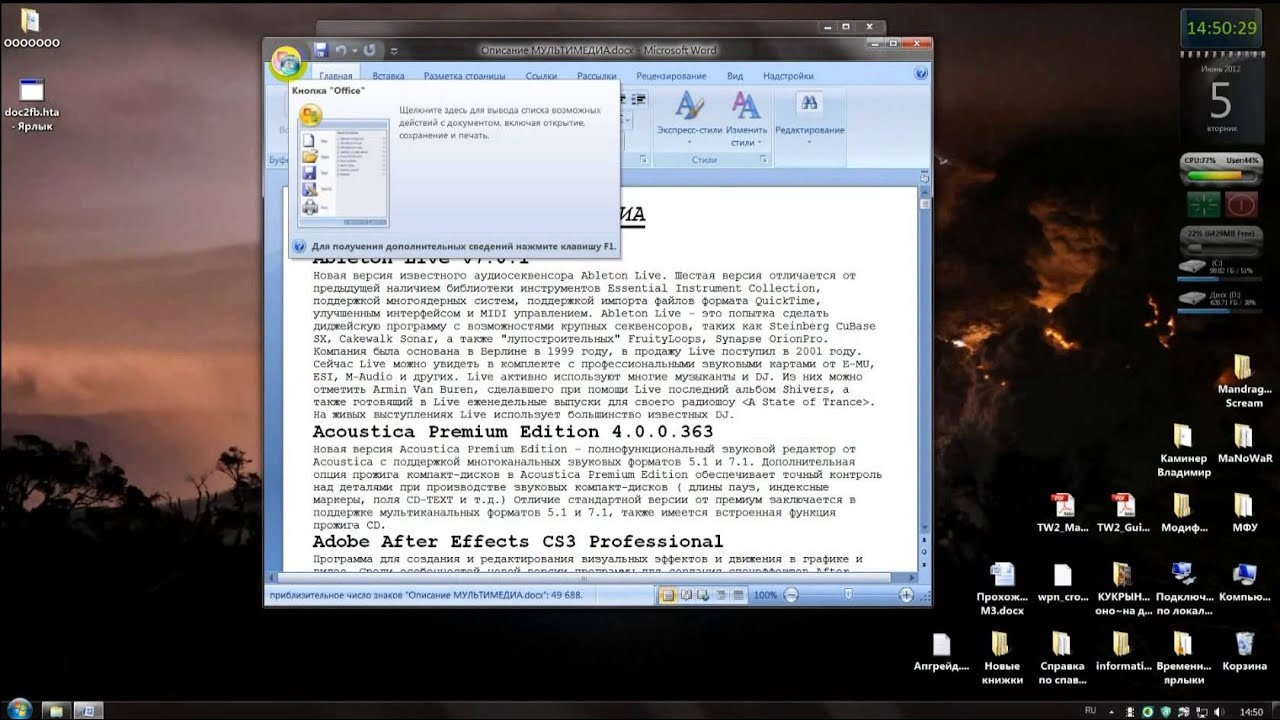Open the round Office button menu
Viewport: 1280px width, 720px height.
(x=286, y=63)
